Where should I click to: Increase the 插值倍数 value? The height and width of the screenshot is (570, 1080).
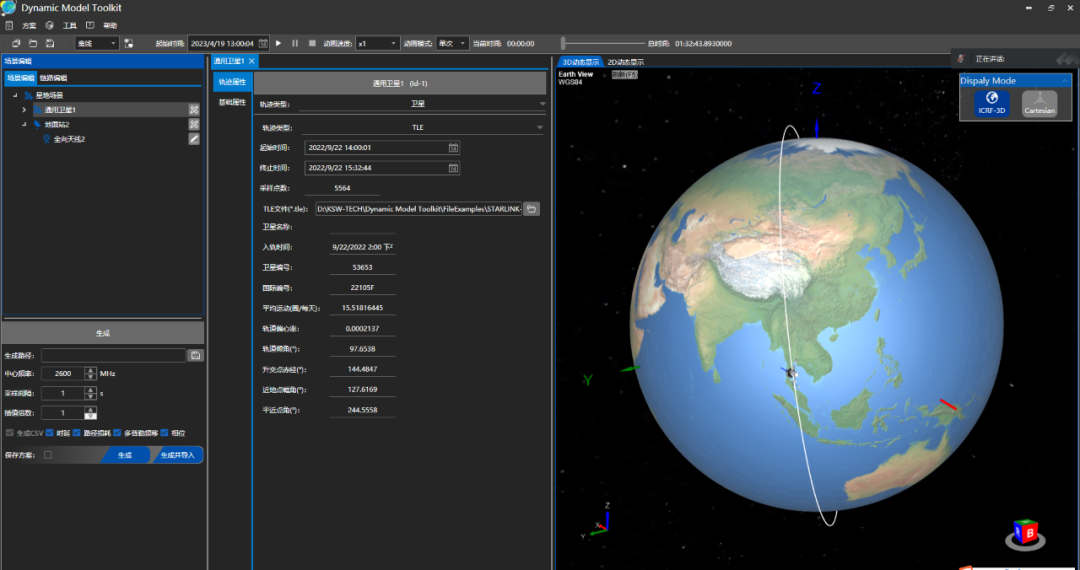[90, 410]
